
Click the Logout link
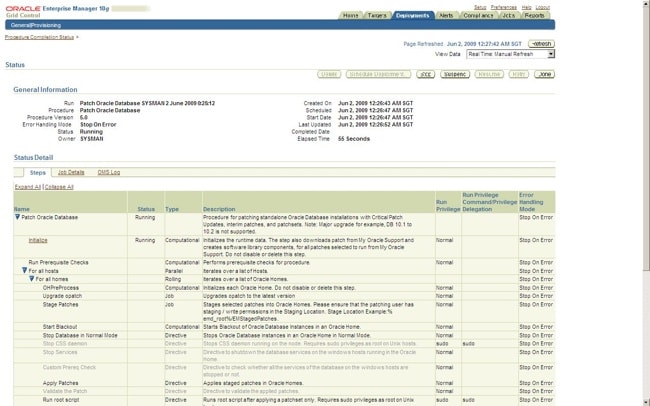(543, 7)
